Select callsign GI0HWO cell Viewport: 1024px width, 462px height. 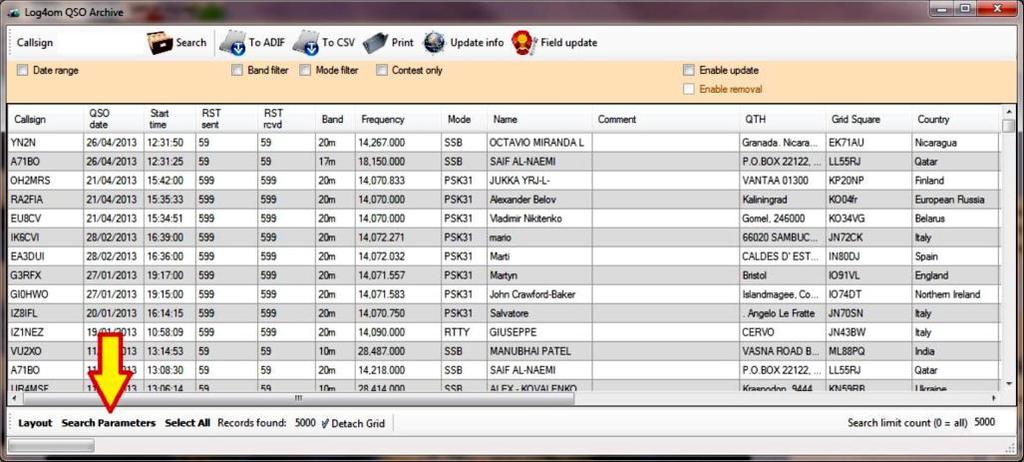46,294
